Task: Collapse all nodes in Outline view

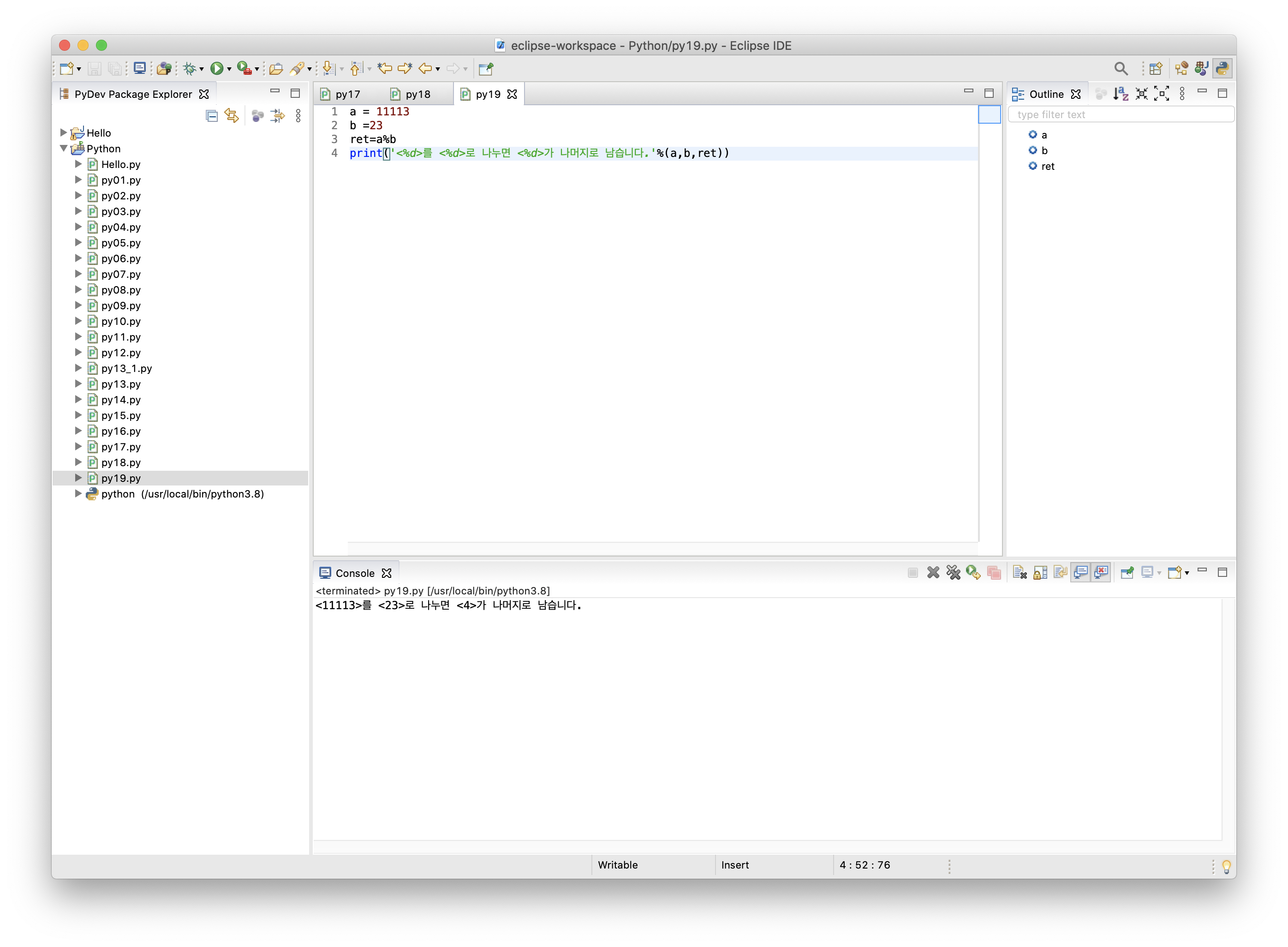Action: tap(1141, 94)
